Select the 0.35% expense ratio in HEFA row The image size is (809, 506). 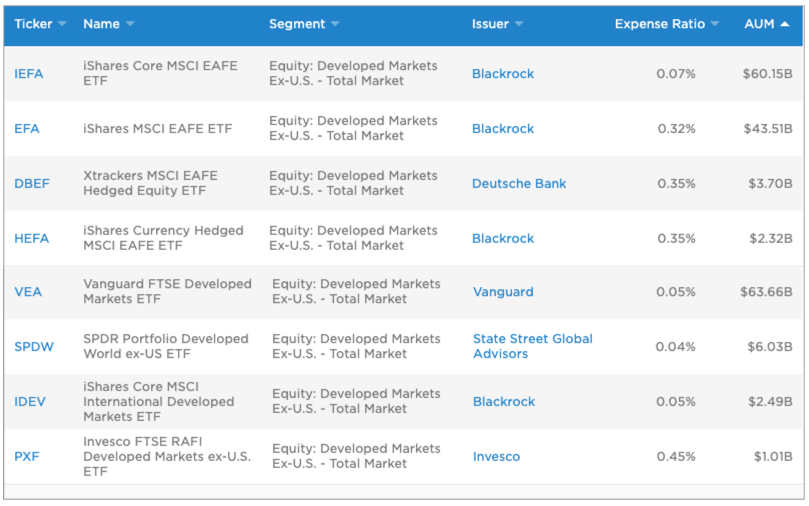click(676, 238)
